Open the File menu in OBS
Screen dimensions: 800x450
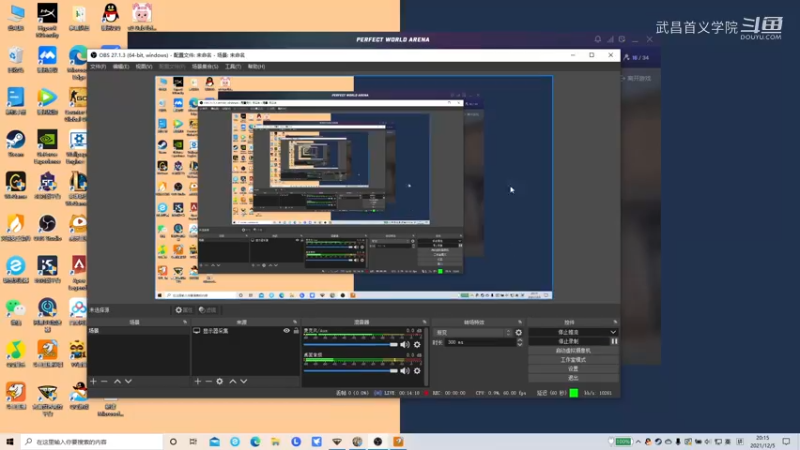coord(98,67)
